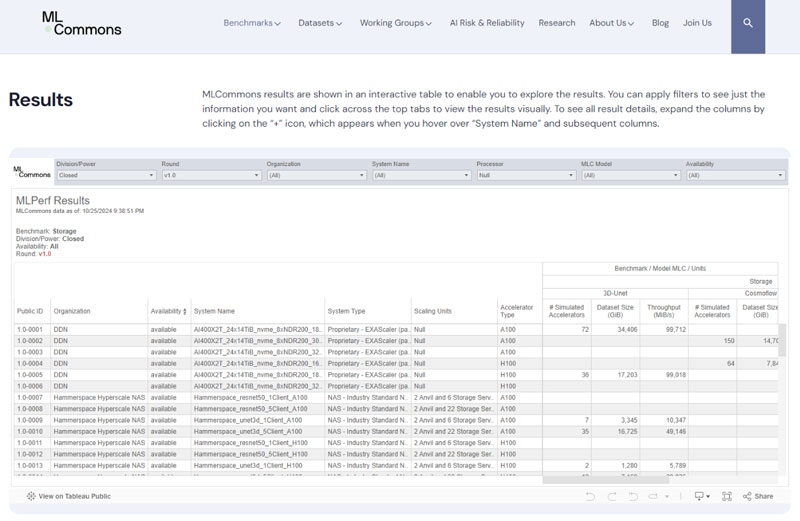Click Public ID 1.0-0012 cell
Image resolution: width=800 pixels, height=521 pixels.
(30, 454)
